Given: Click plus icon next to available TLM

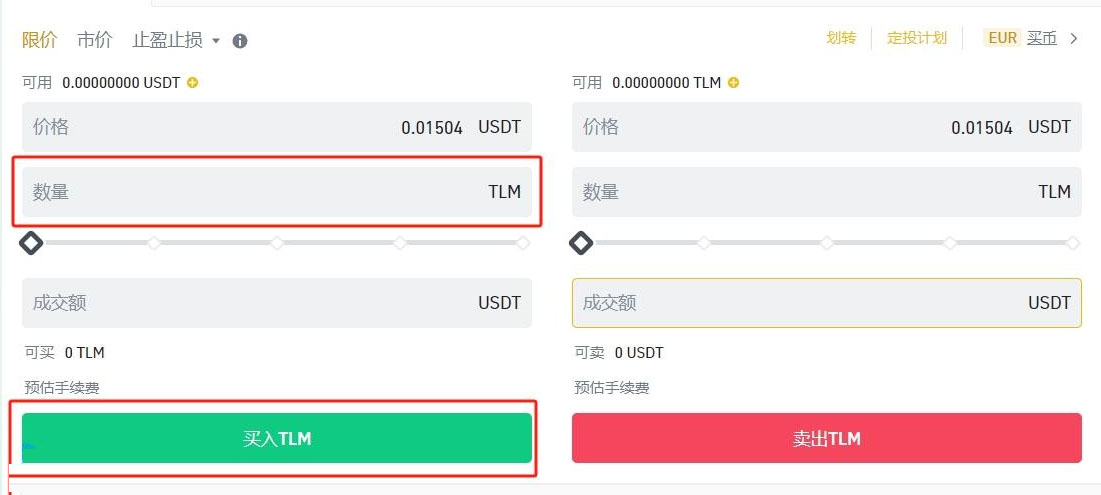Looking at the screenshot, I should point(734,83).
